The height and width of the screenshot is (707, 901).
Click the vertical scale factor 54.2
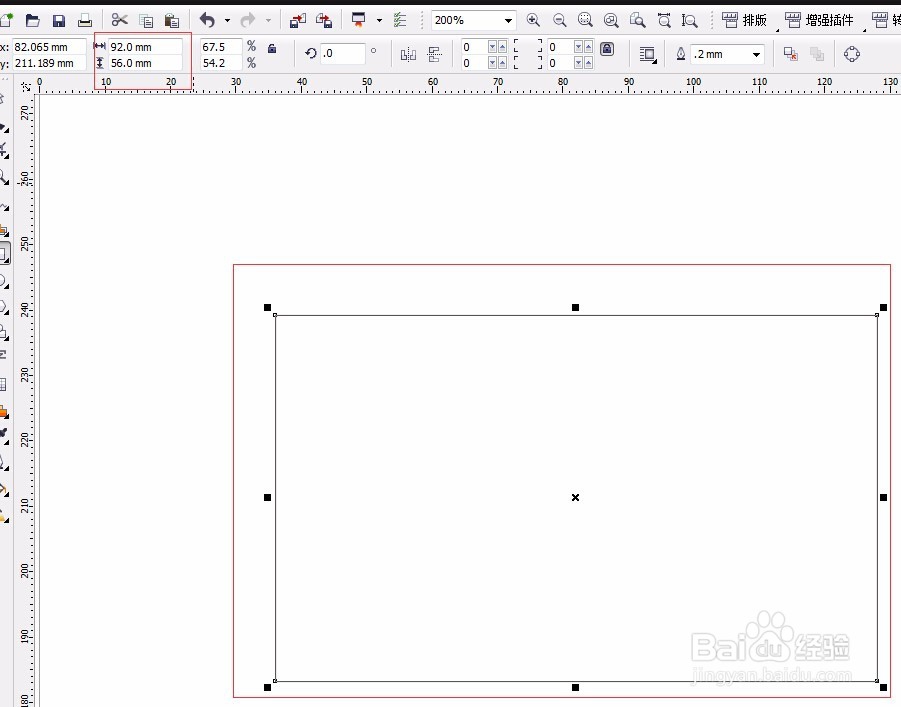[221, 63]
